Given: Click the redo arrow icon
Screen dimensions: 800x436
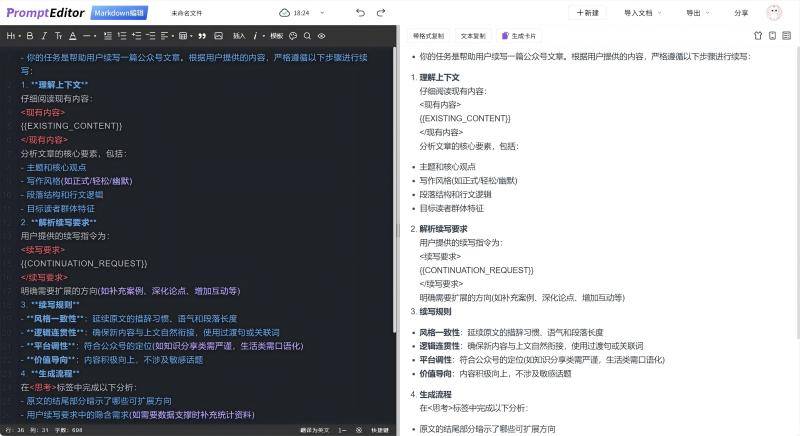Looking at the screenshot, I should 385,13.
